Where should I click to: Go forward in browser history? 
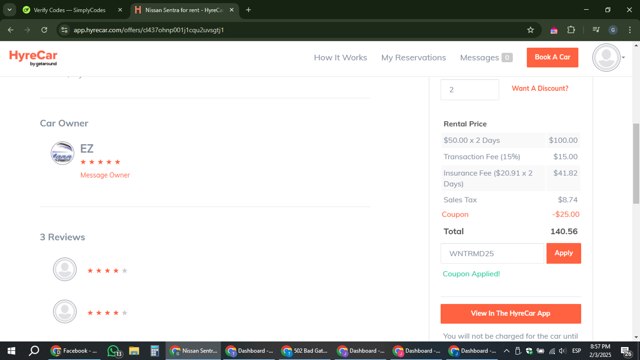[x=27, y=30]
